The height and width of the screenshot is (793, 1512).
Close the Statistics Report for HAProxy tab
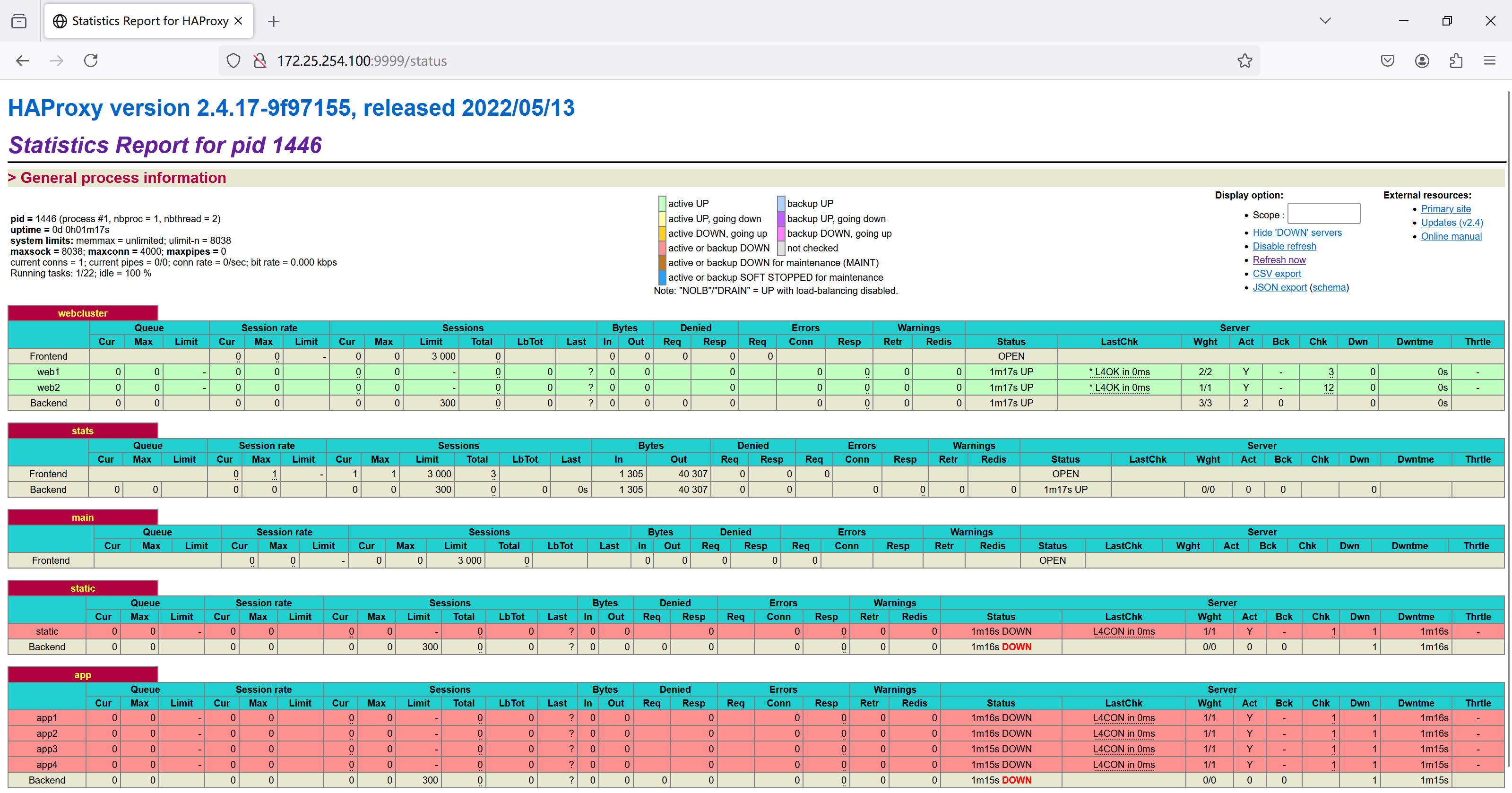[238, 21]
